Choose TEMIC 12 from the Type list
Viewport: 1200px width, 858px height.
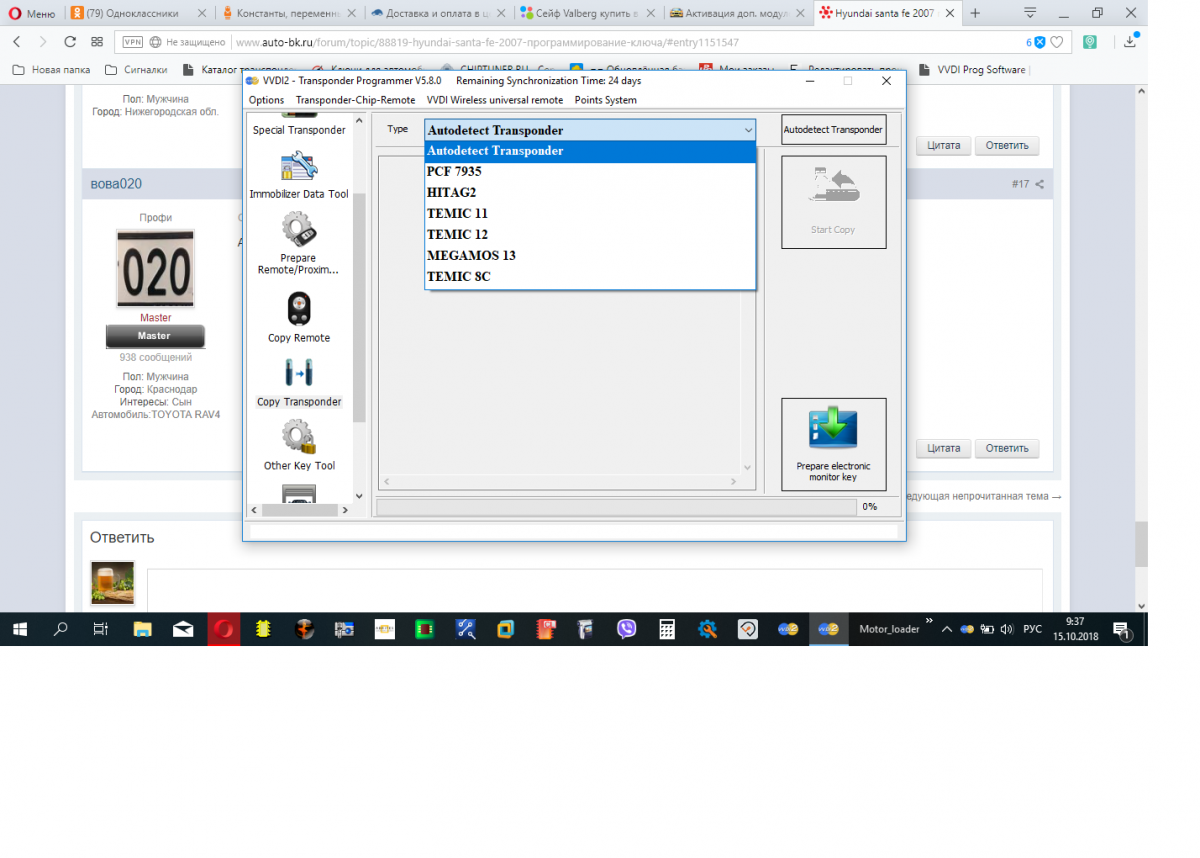point(590,235)
